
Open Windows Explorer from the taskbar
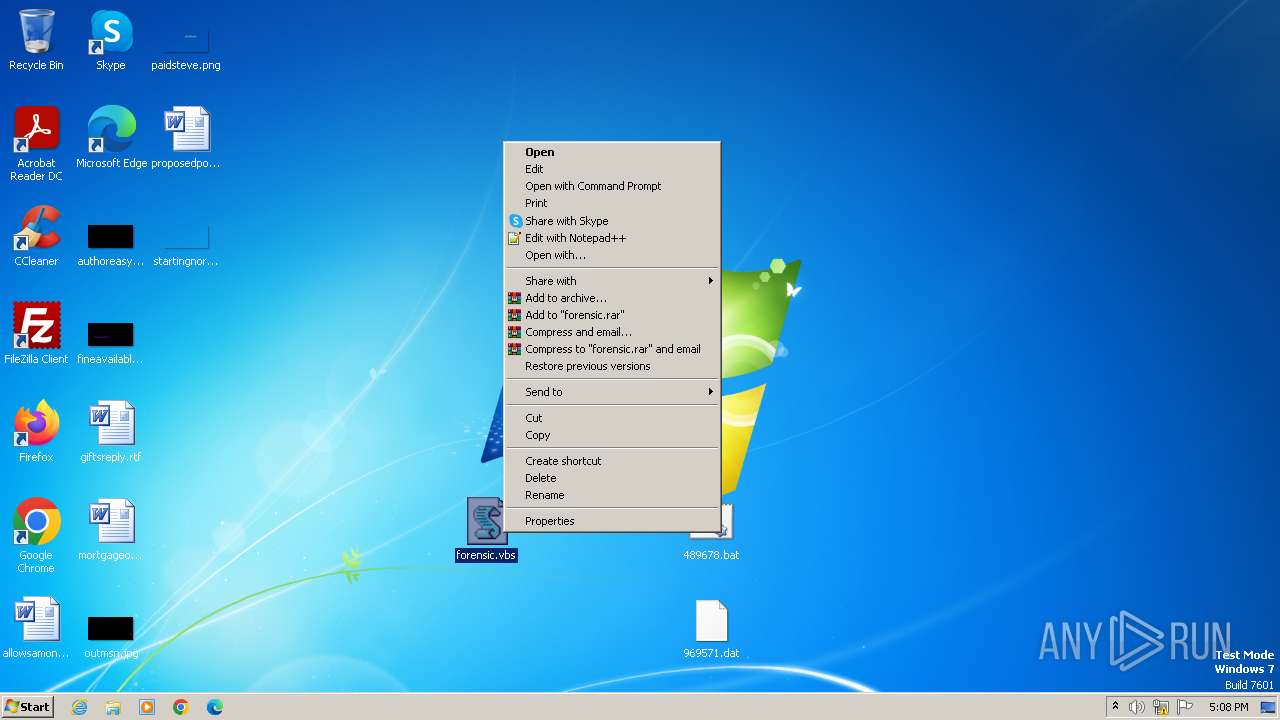(113, 707)
